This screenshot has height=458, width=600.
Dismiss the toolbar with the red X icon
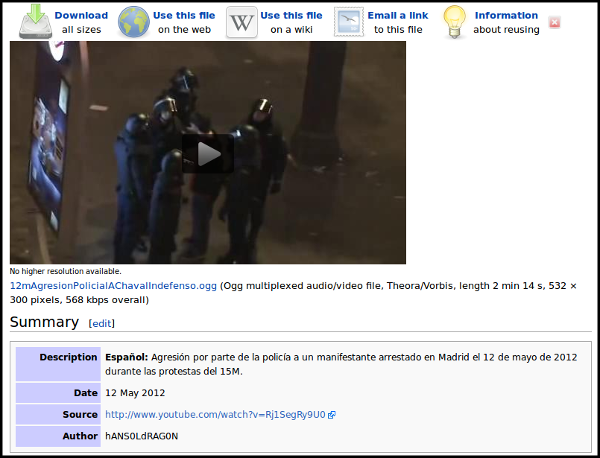tap(555, 22)
